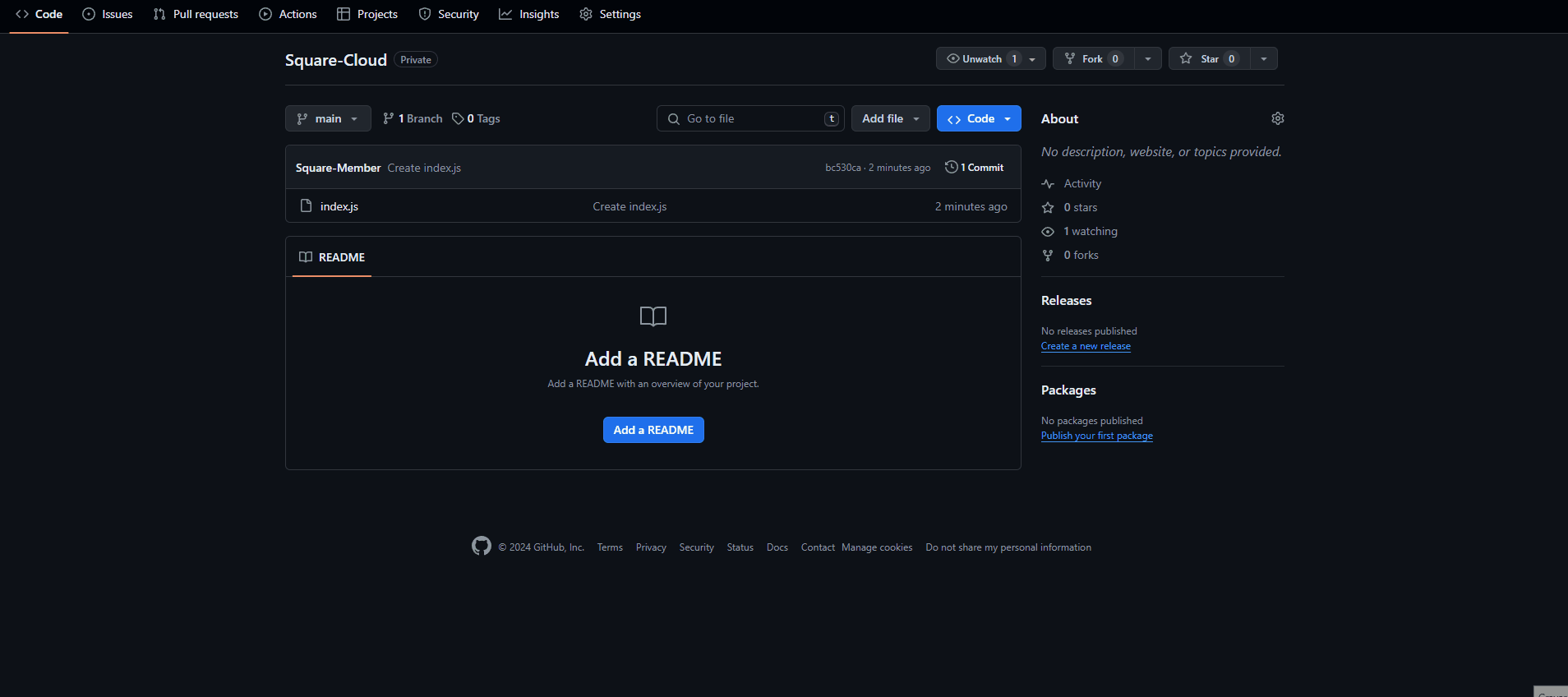Screen dimensions: 1568x697
Task: Click the fork icon beside 0 forks
Action: 1048,256
